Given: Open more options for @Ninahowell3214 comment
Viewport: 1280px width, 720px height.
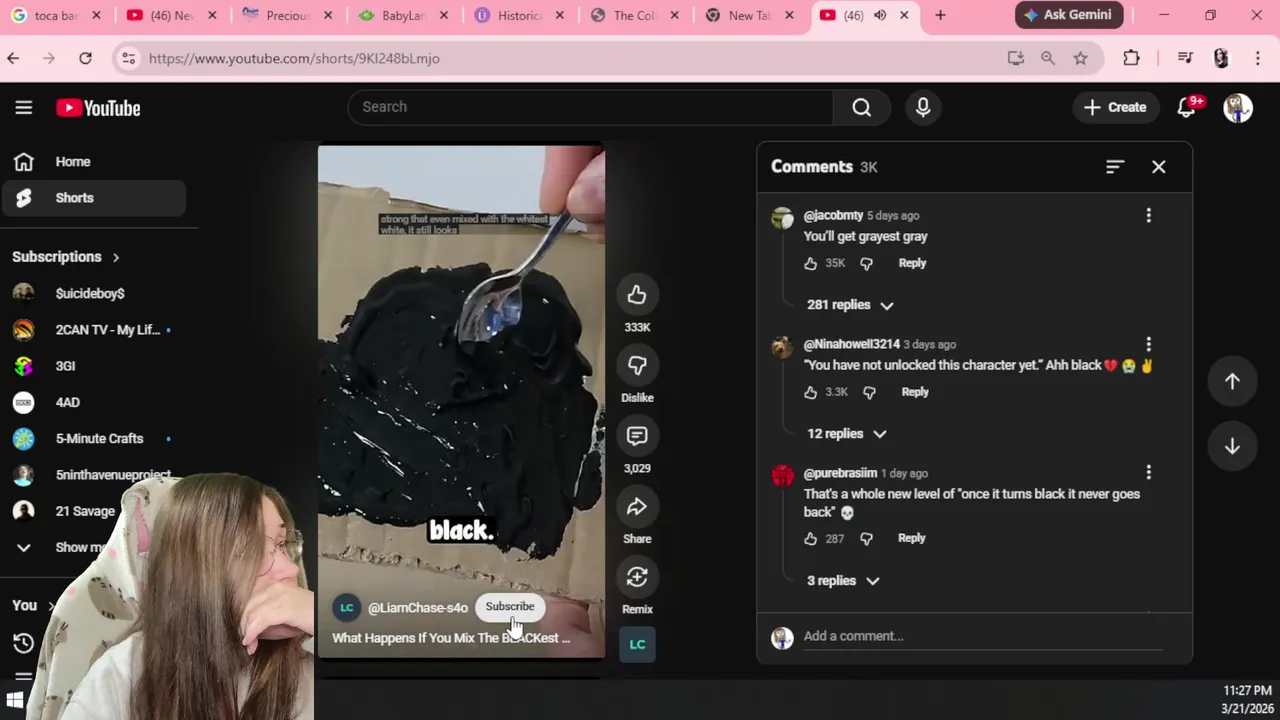Looking at the screenshot, I should tap(1148, 344).
